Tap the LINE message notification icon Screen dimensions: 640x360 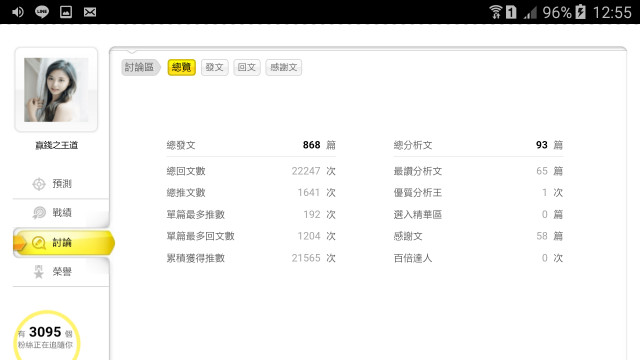point(42,12)
